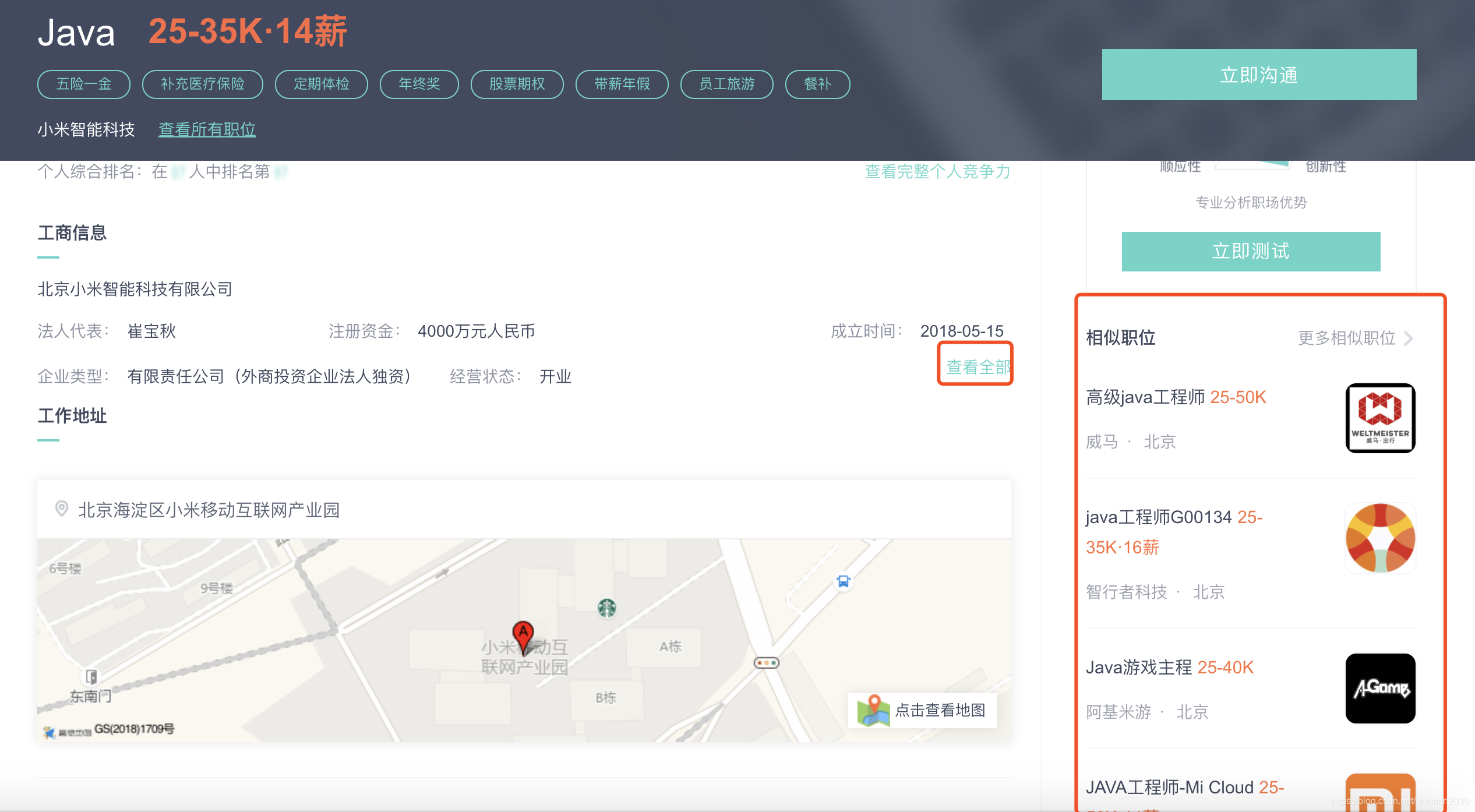Viewport: 1475px width, 812px height.
Task: Click the 9号楼 label on map
Action: pyautogui.click(x=217, y=588)
